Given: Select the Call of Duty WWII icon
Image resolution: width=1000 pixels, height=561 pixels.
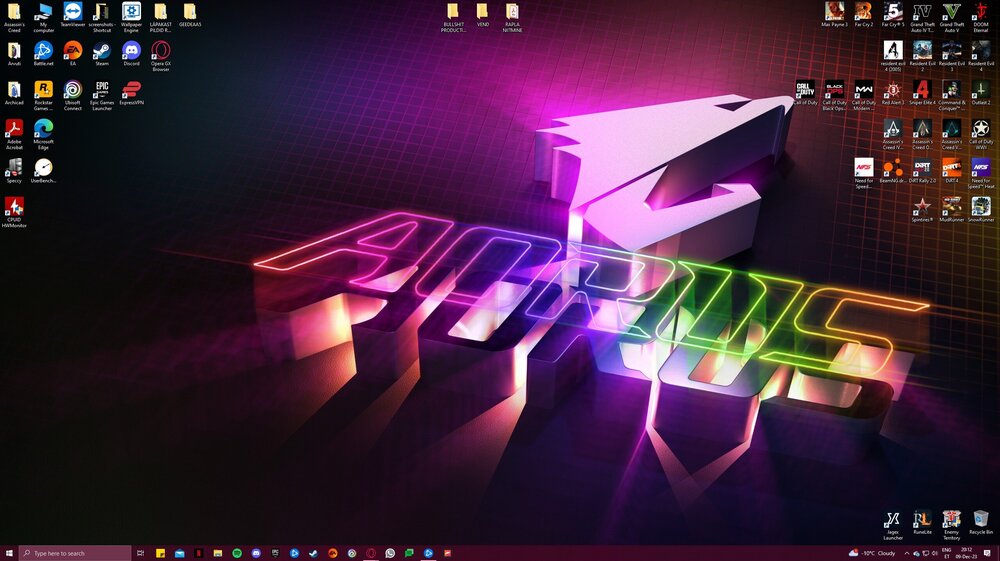Looking at the screenshot, I should 981,135.
